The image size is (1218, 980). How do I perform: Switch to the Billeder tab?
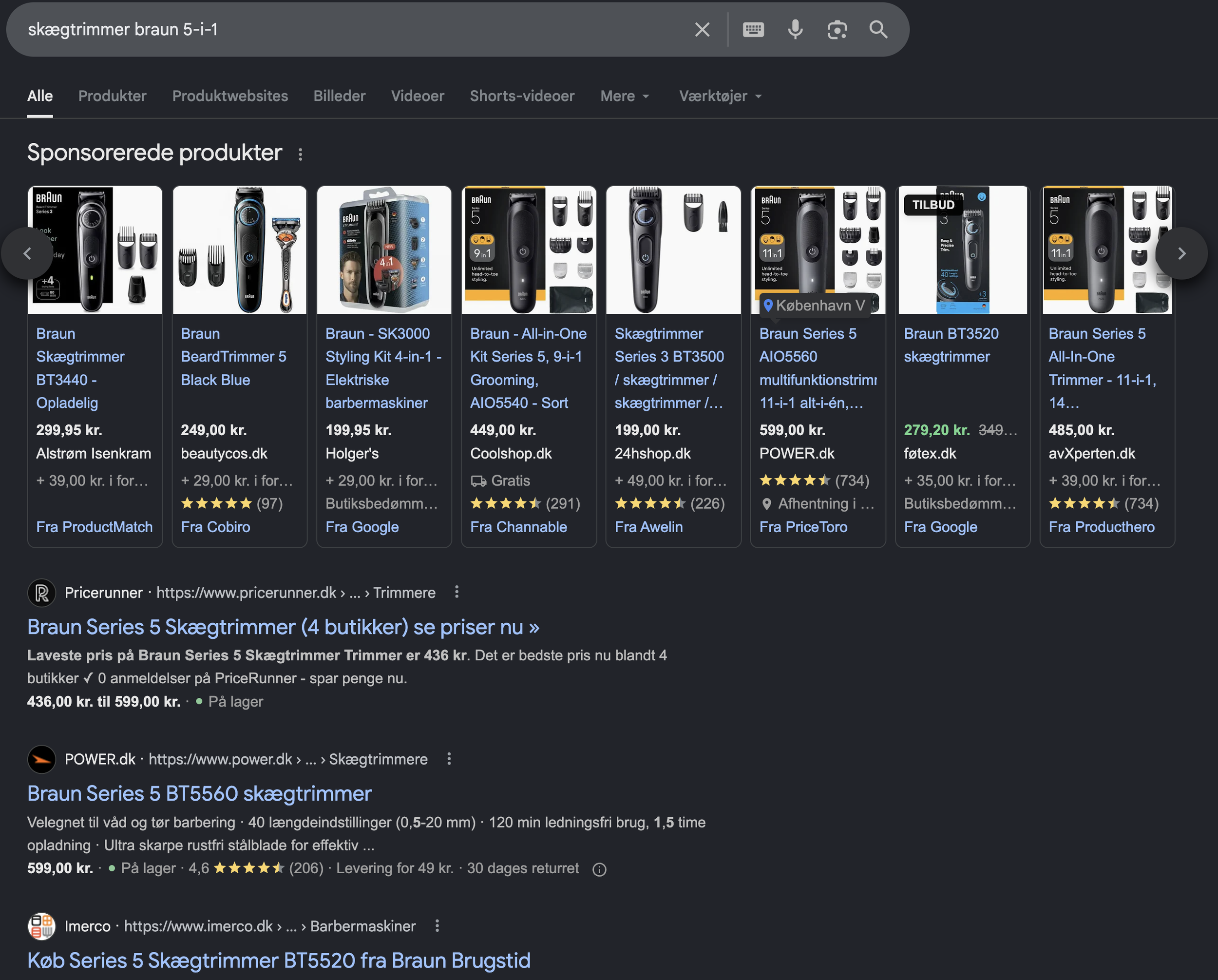[x=340, y=96]
